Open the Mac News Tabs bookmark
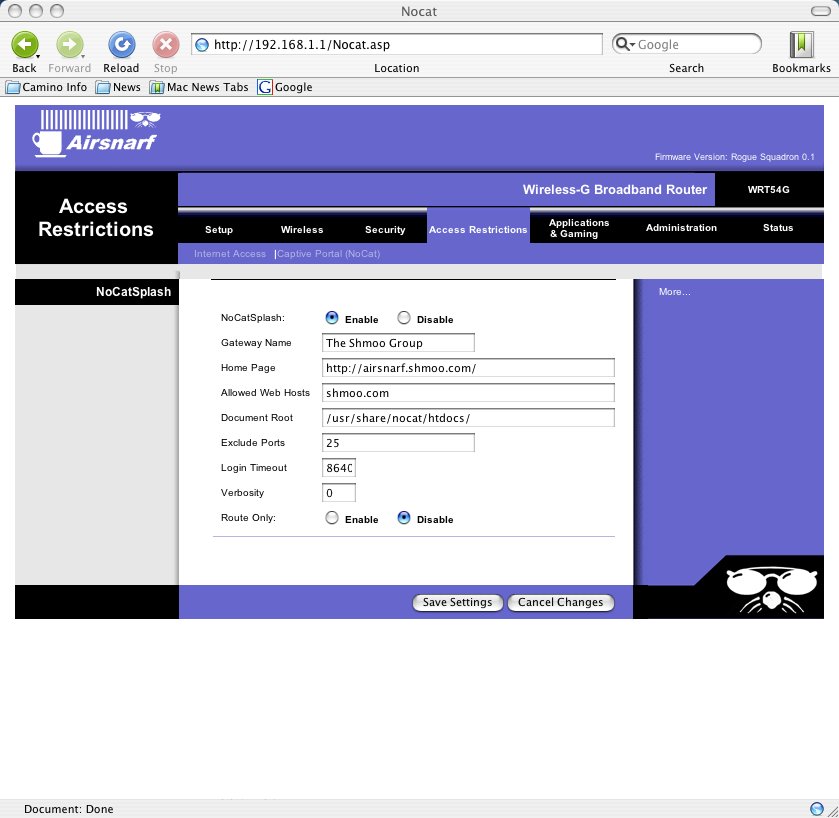This screenshot has width=839, height=818. pyautogui.click(x=199, y=87)
